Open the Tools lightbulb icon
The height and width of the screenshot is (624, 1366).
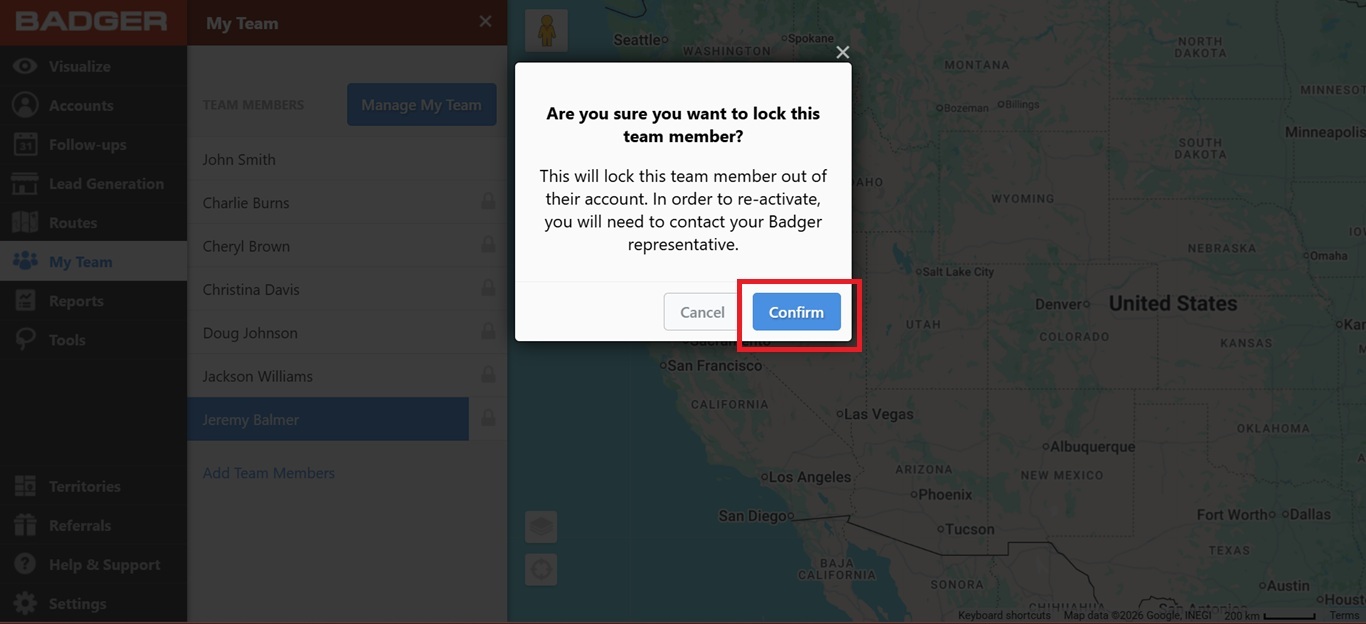tap(25, 340)
